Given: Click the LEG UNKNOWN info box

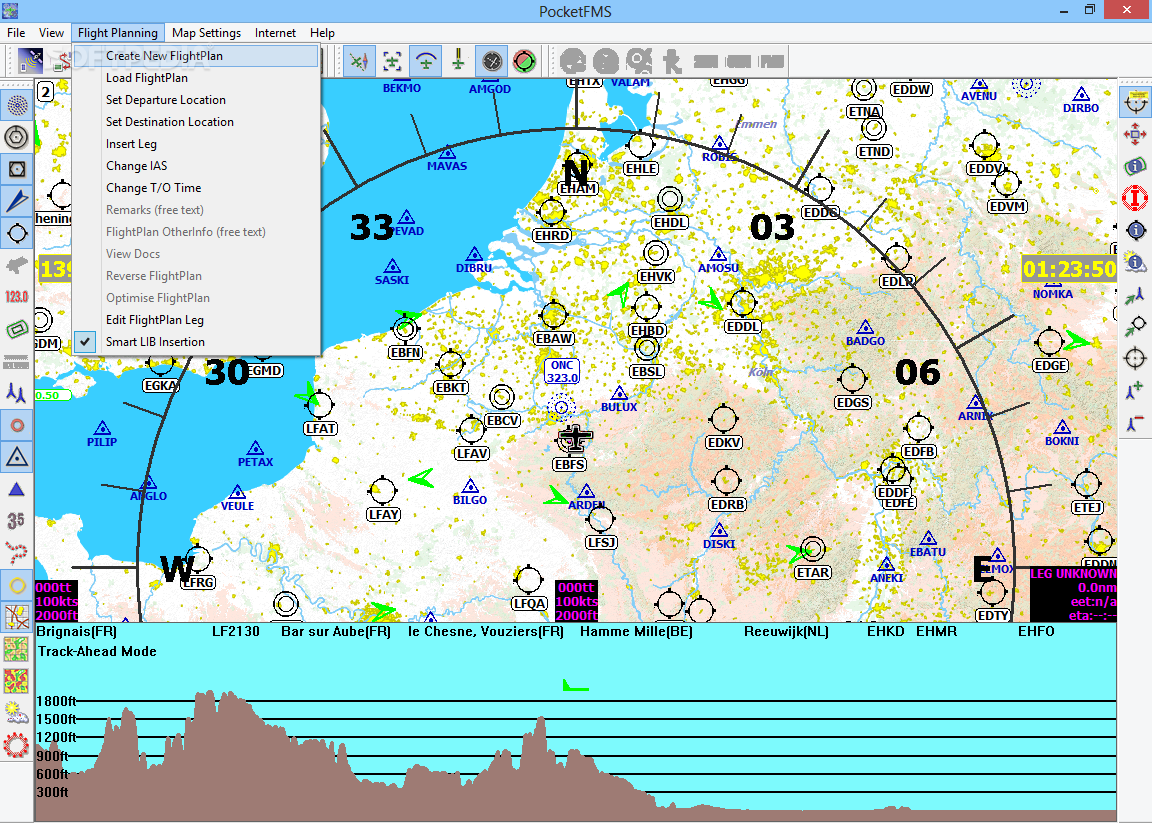Looking at the screenshot, I should [x=1073, y=595].
